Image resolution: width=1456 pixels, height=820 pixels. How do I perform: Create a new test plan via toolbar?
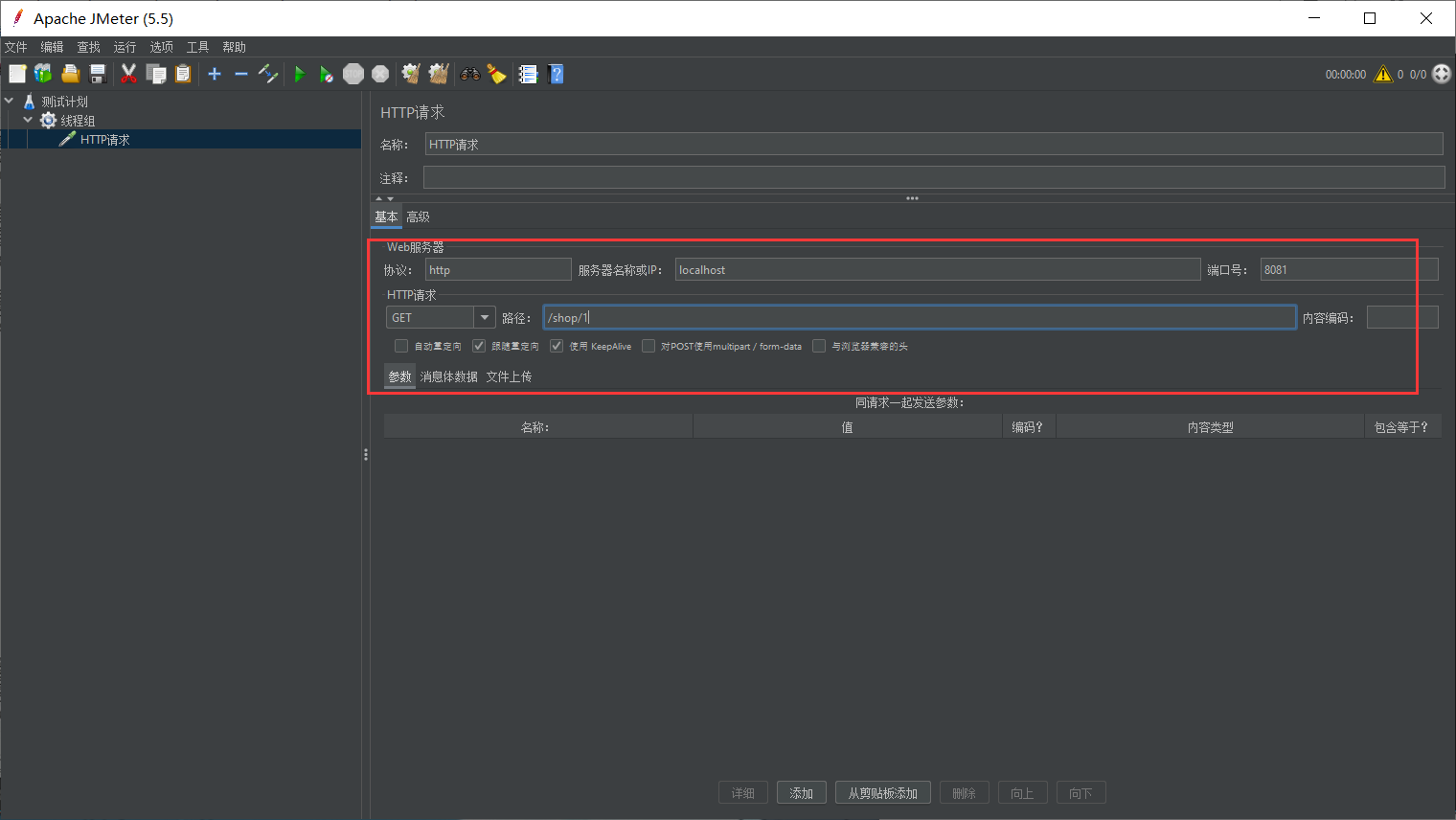coord(17,74)
